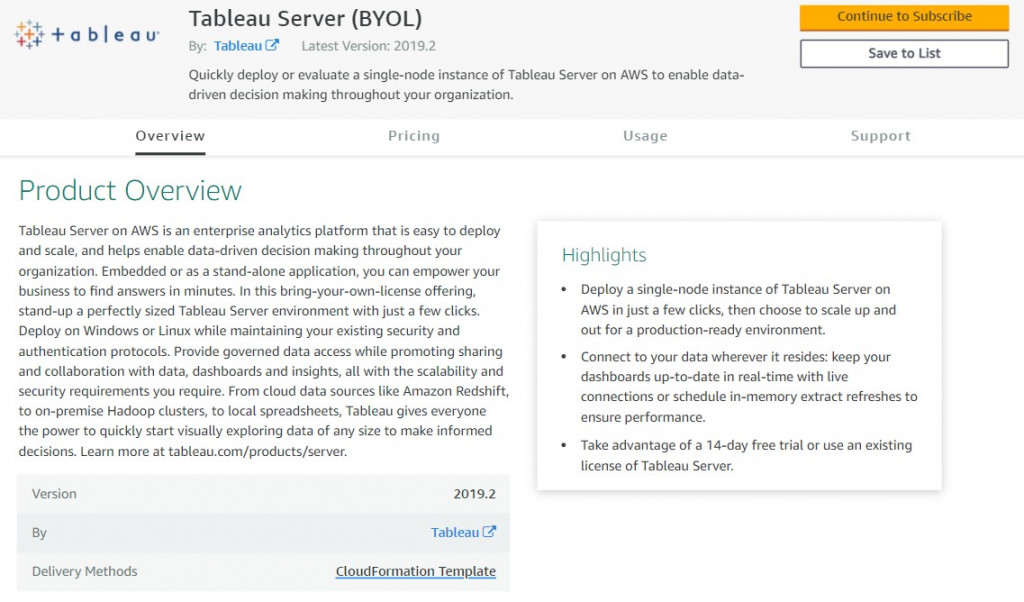Open Tableau vendor link in header
This screenshot has height=602, width=1024.
point(238,46)
